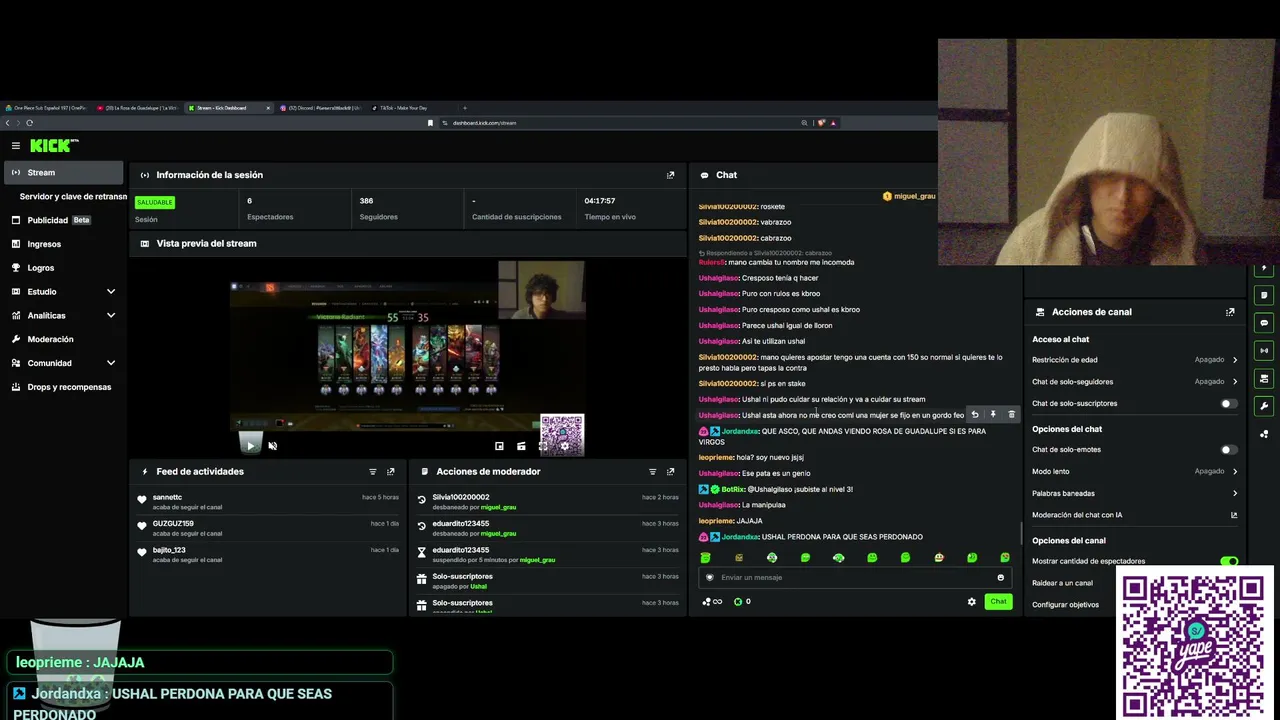Screen dimensions: 1280x720
Task: Click the theater mode icon in preview
Action: point(521,446)
